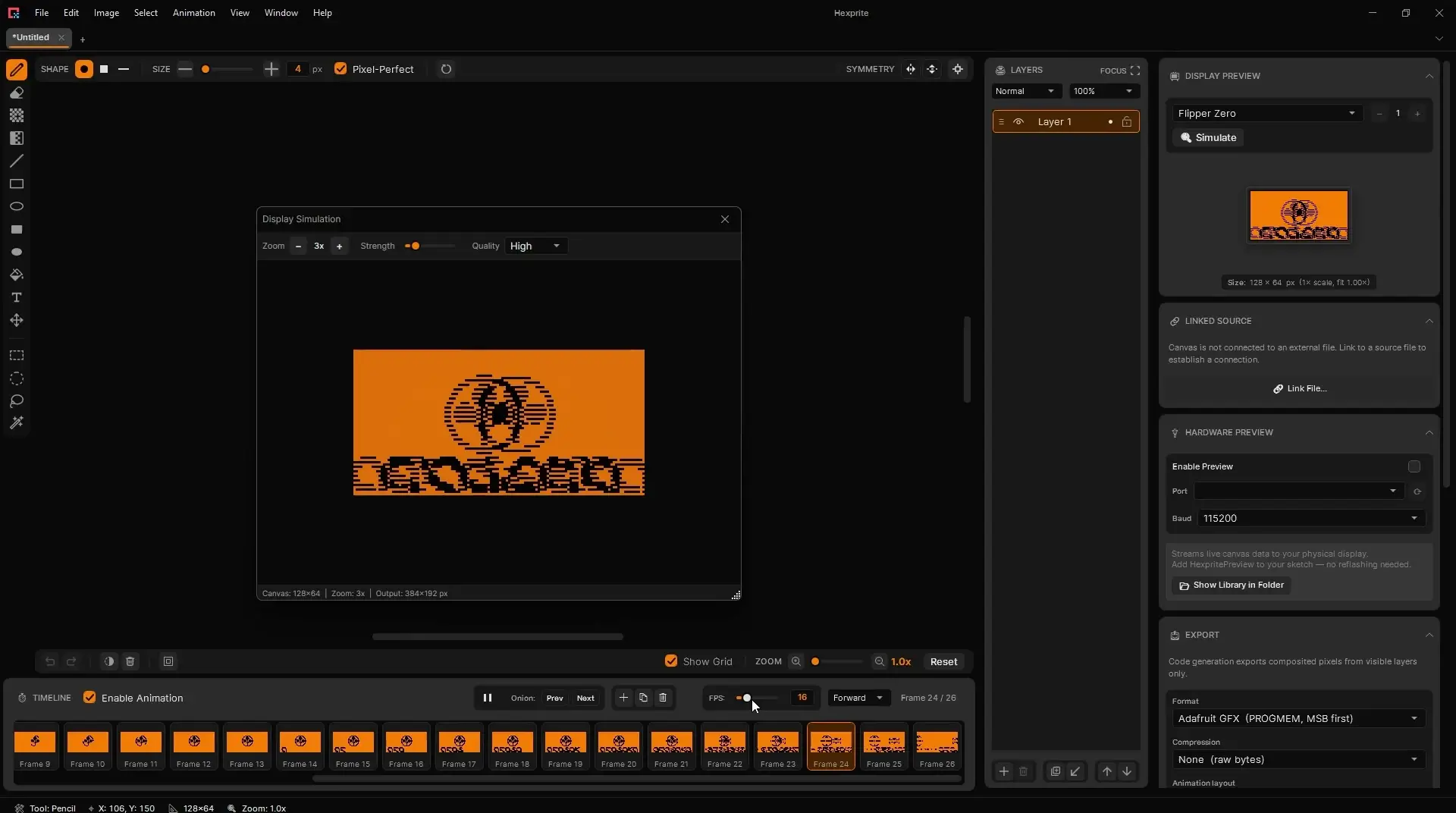Viewport: 1456px width, 813px height.
Task: Open the Flipper Zero device dropdown
Action: tap(1267, 113)
